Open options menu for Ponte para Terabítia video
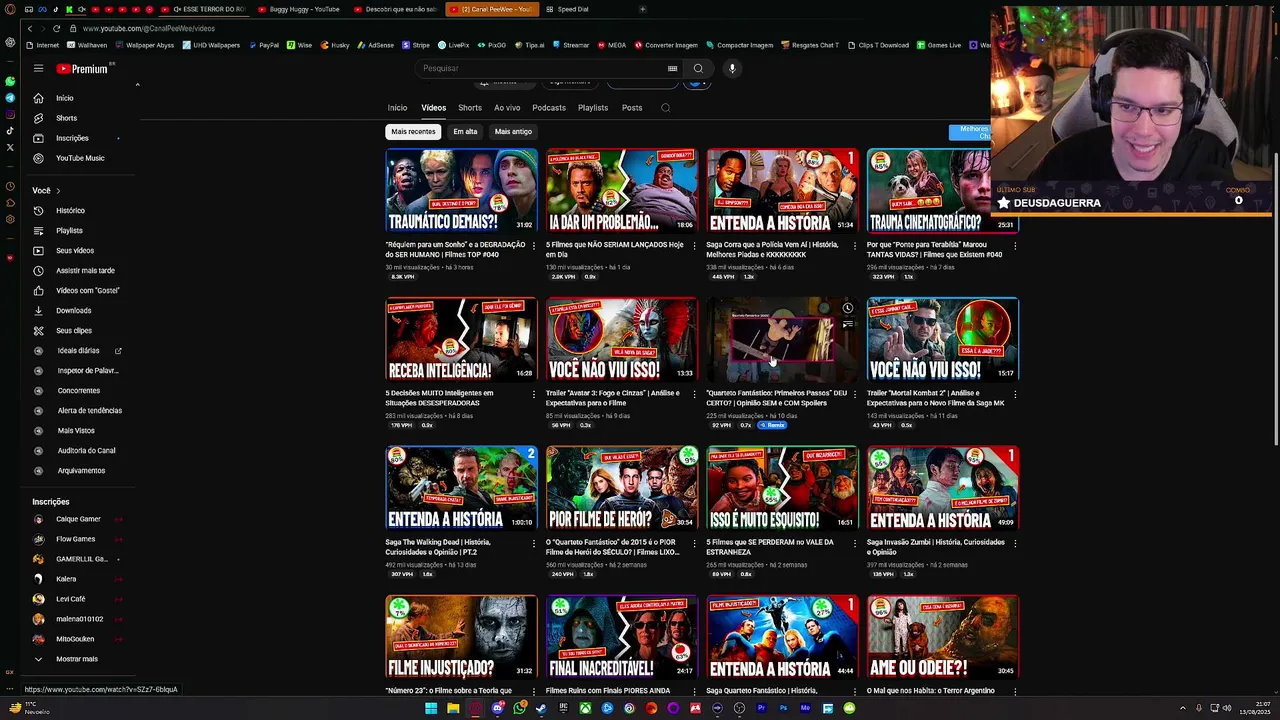1280x720 pixels. [x=1015, y=245]
